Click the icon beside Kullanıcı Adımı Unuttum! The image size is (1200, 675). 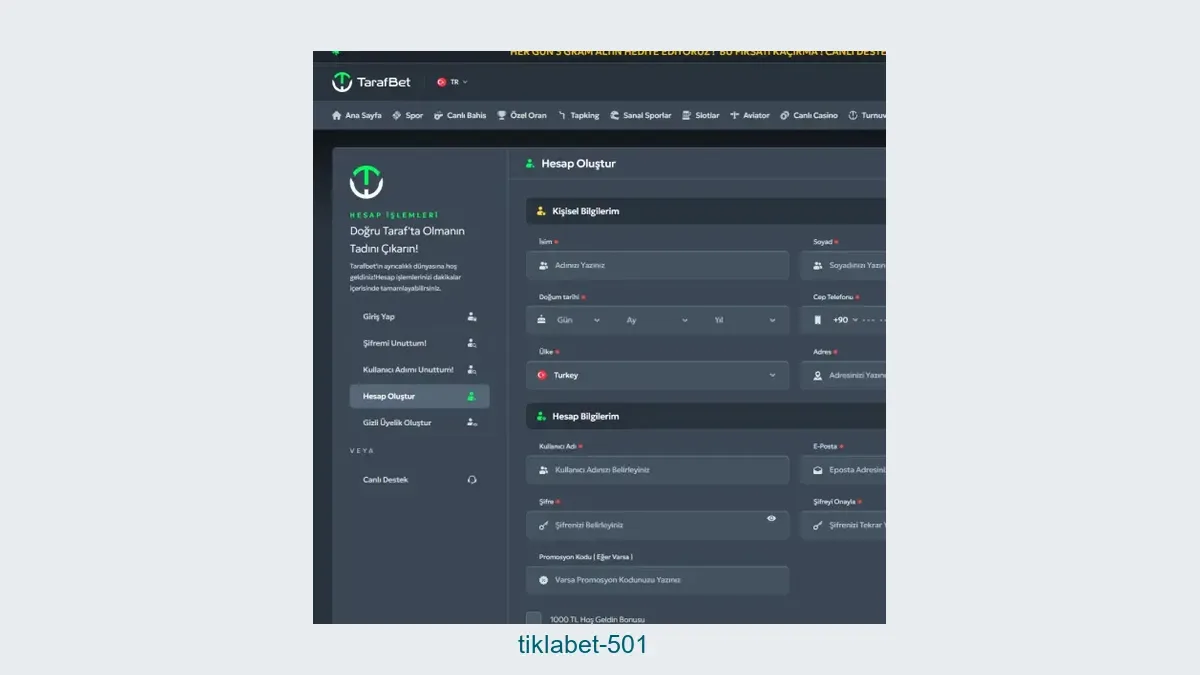click(x=472, y=370)
